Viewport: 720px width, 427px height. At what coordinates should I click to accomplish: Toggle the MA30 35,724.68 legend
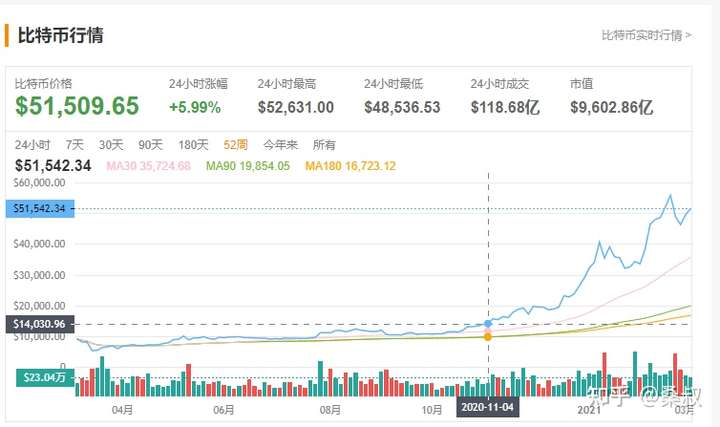[148, 166]
